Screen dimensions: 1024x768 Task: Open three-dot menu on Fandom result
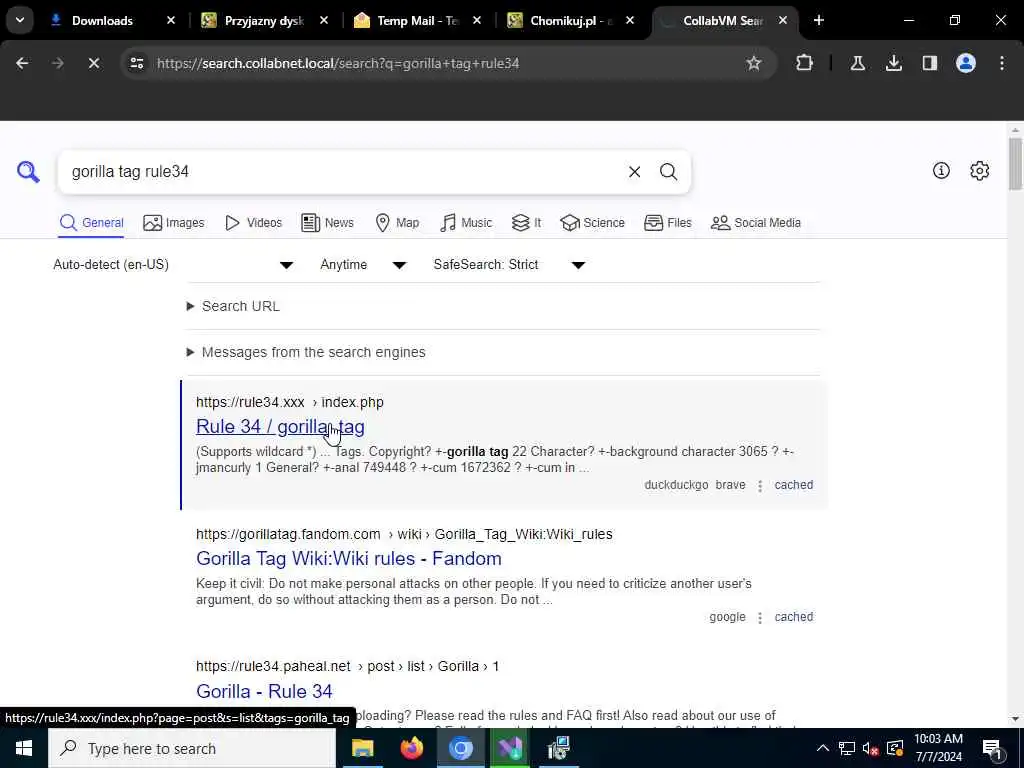(x=760, y=618)
